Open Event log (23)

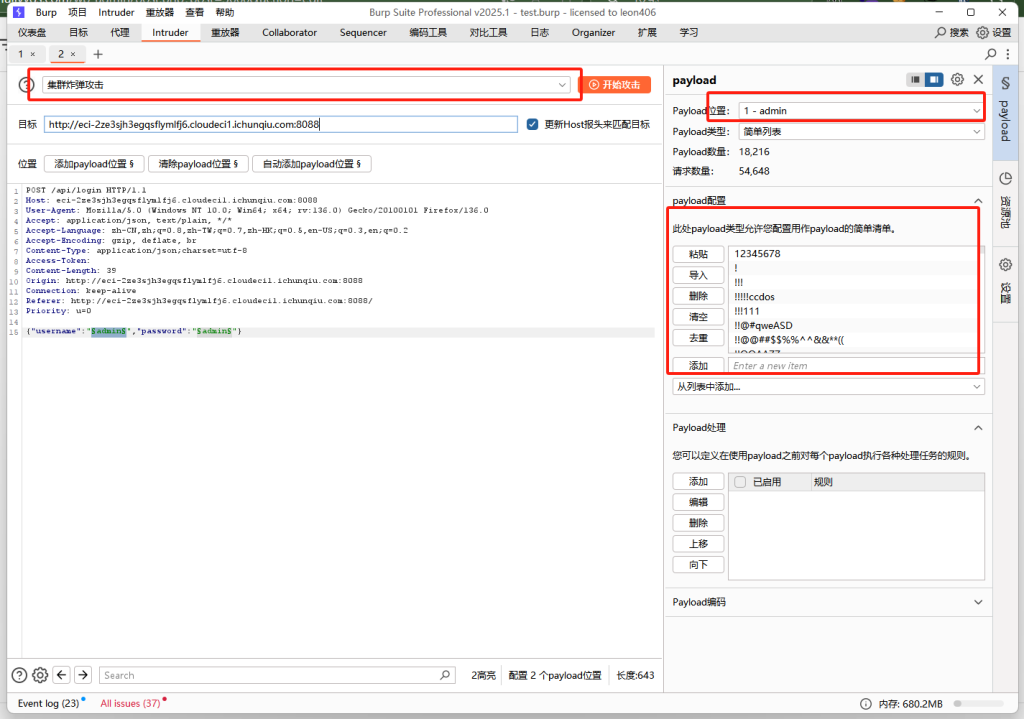(x=48, y=703)
